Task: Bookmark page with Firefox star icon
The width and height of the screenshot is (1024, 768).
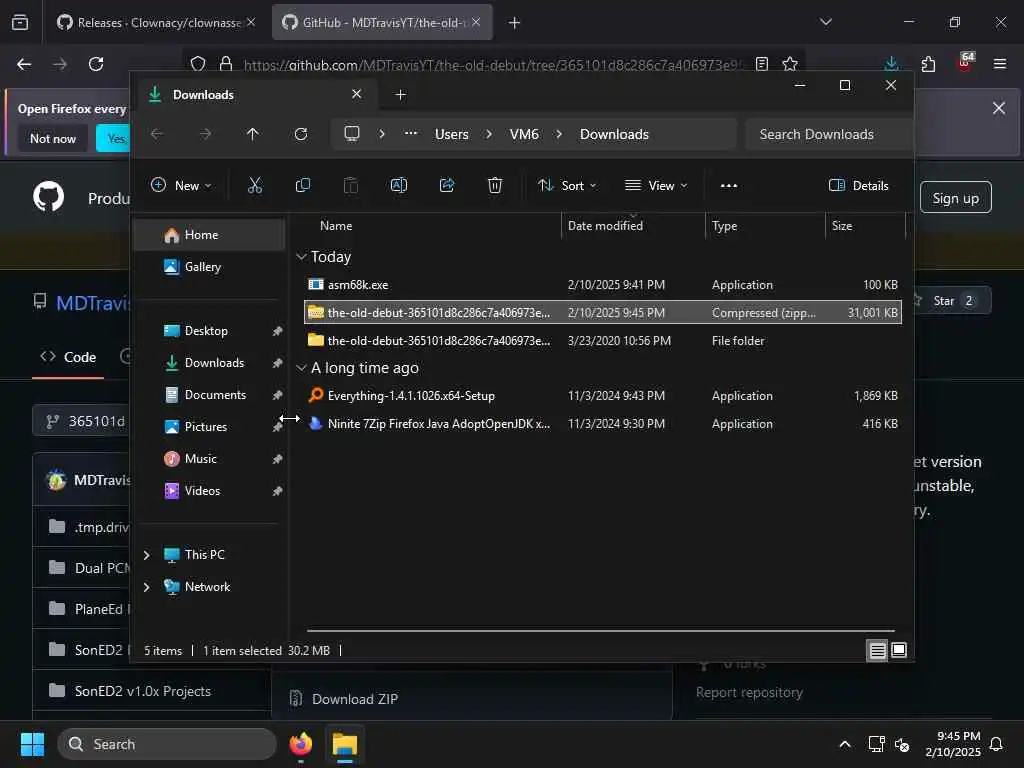Action: click(790, 64)
